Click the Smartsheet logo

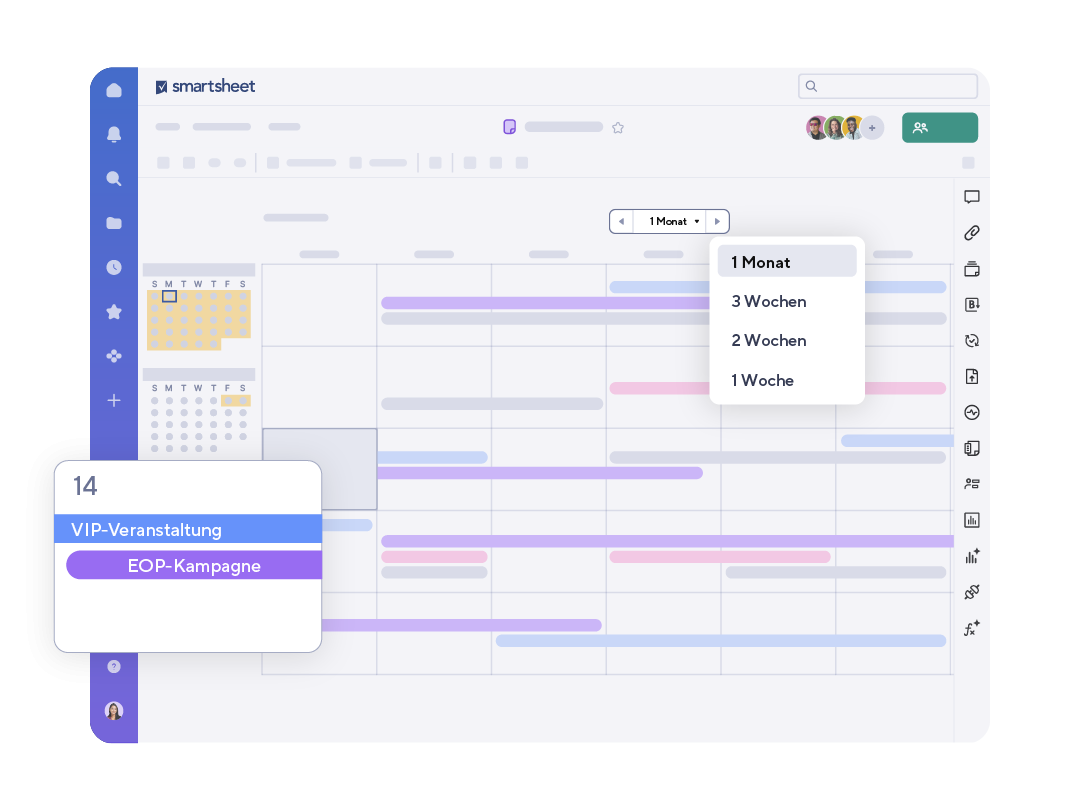tap(205, 86)
